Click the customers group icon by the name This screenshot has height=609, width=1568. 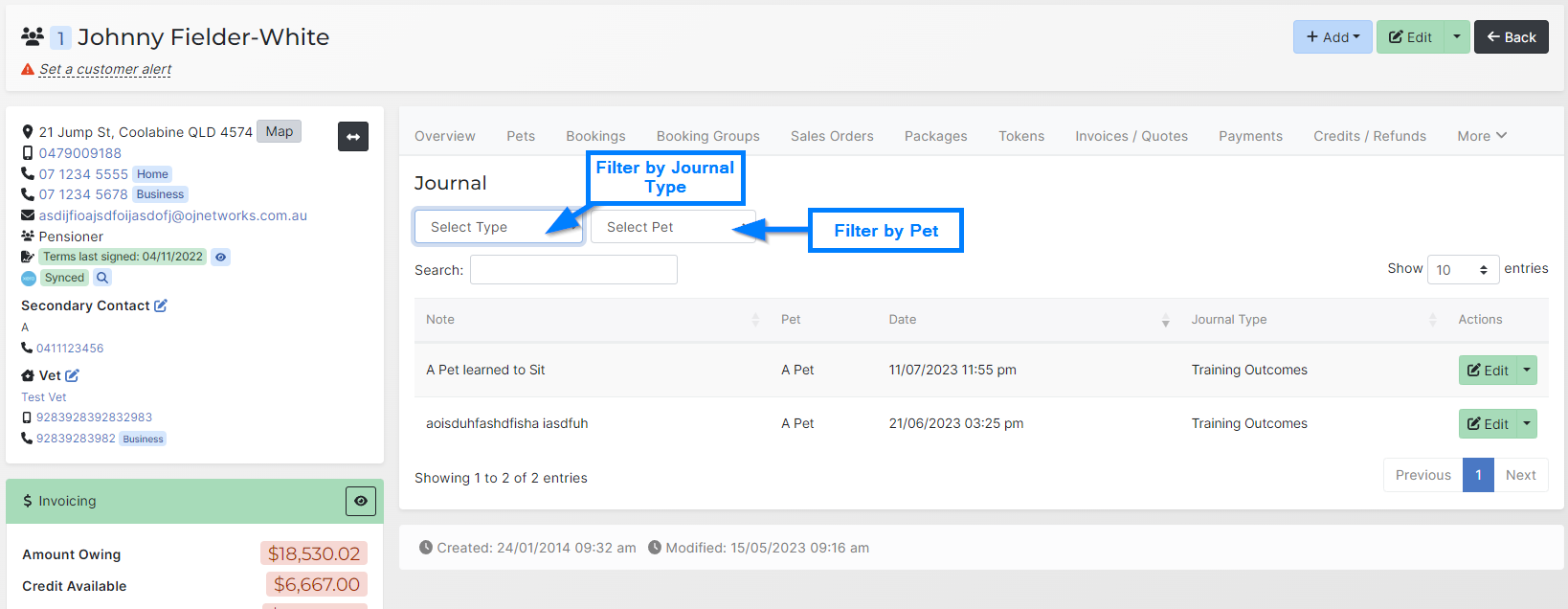coord(33,37)
